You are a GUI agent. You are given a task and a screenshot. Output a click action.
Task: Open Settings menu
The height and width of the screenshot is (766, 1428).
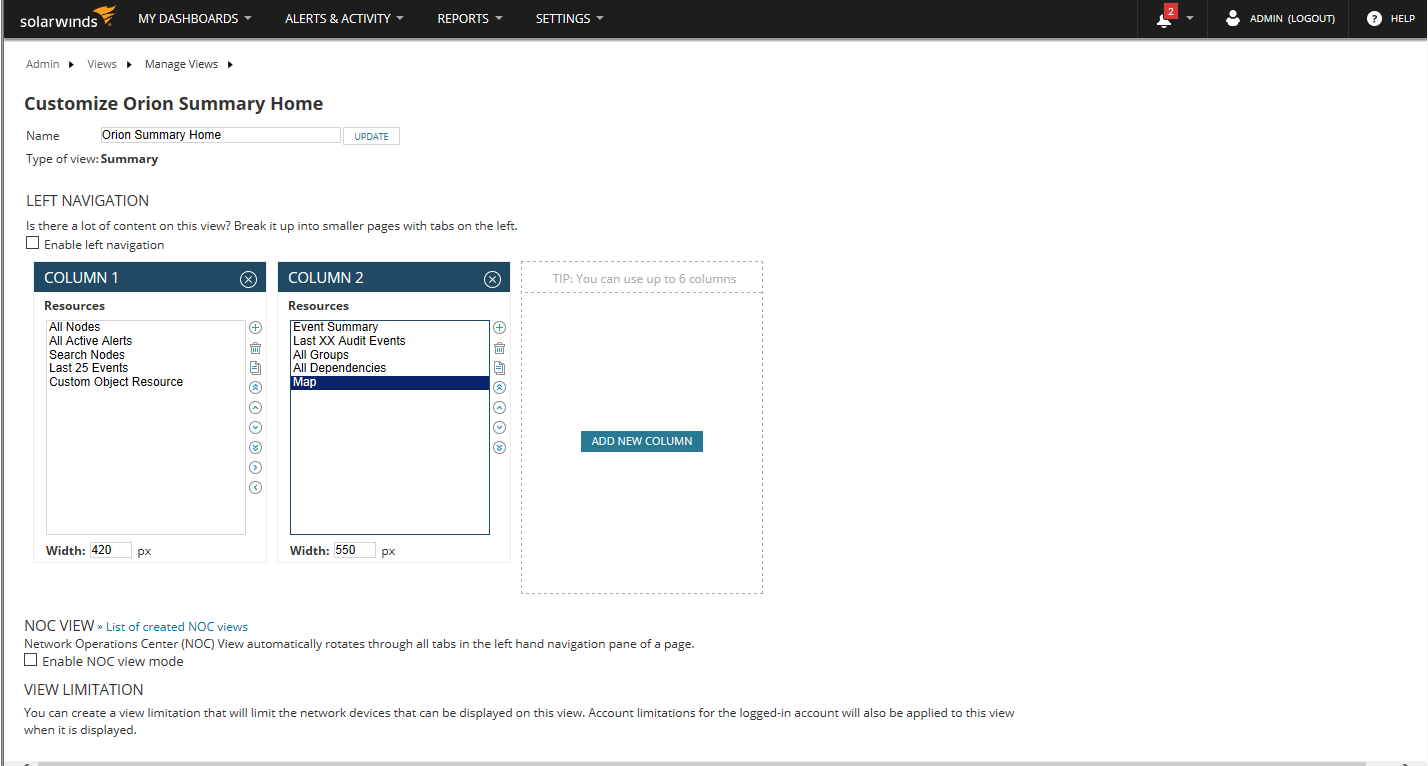click(570, 18)
